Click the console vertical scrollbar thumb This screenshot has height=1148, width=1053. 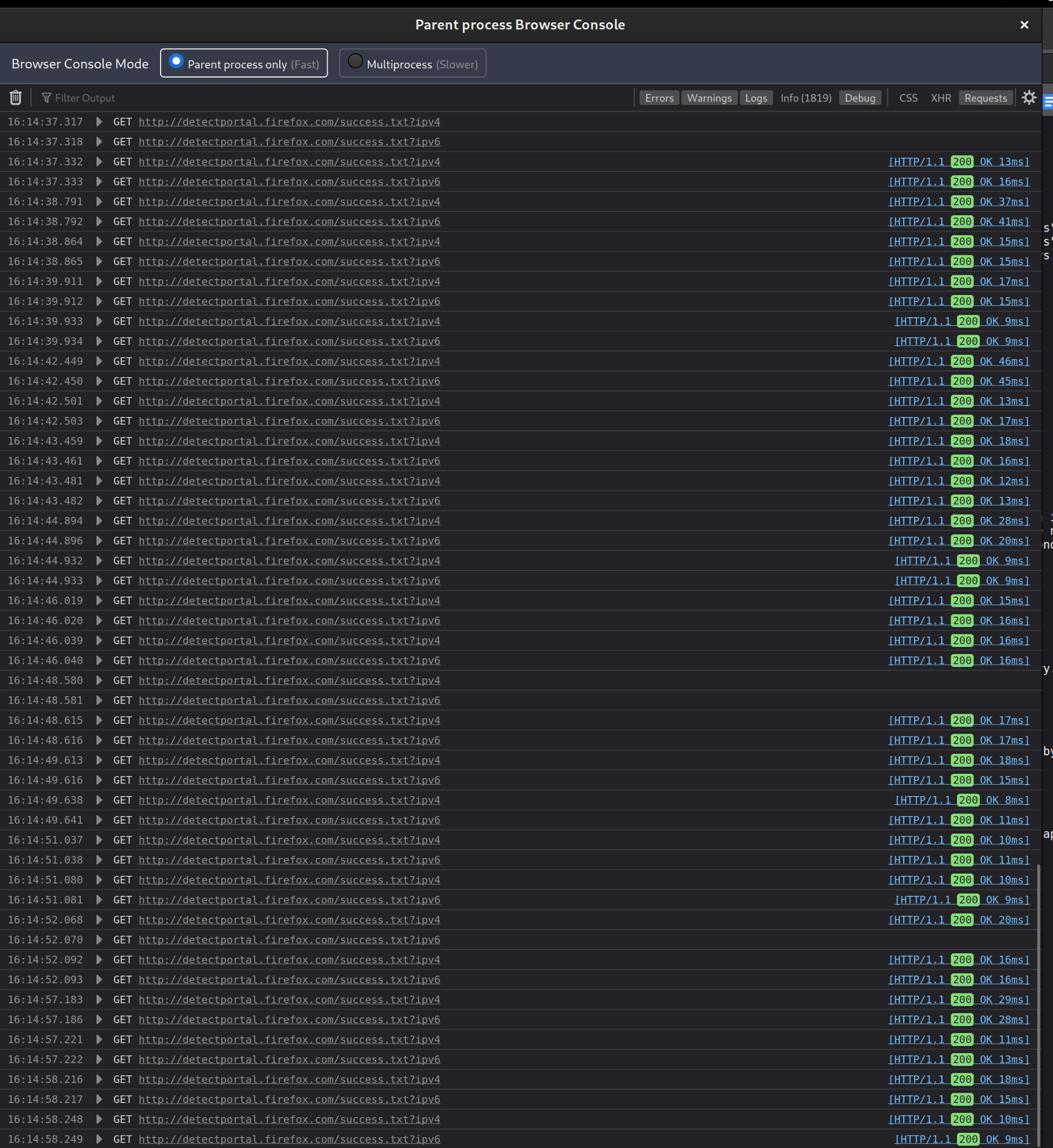pyautogui.click(x=1039, y=1005)
